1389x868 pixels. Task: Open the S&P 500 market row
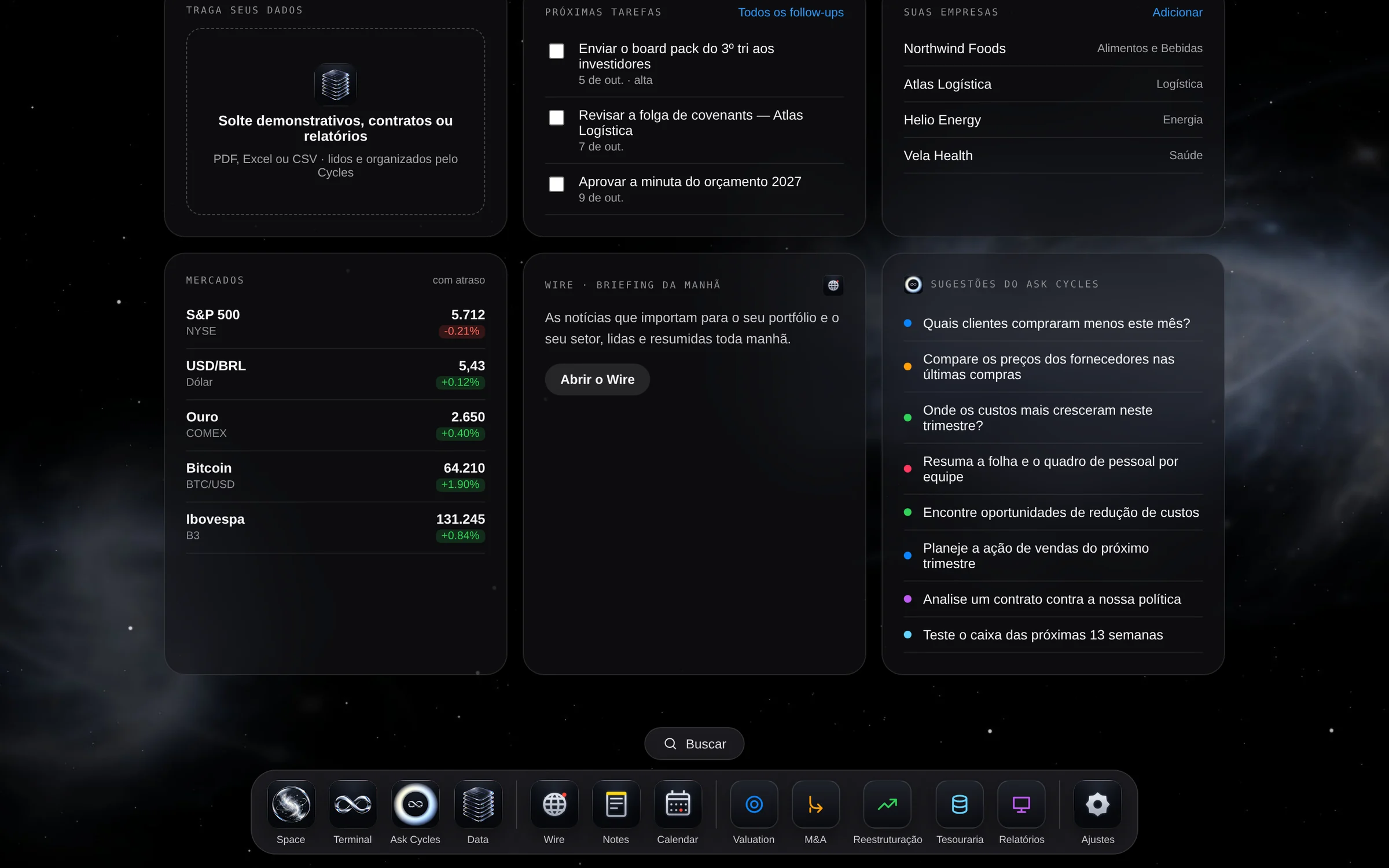pyautogui.click(x=336, y=323)
